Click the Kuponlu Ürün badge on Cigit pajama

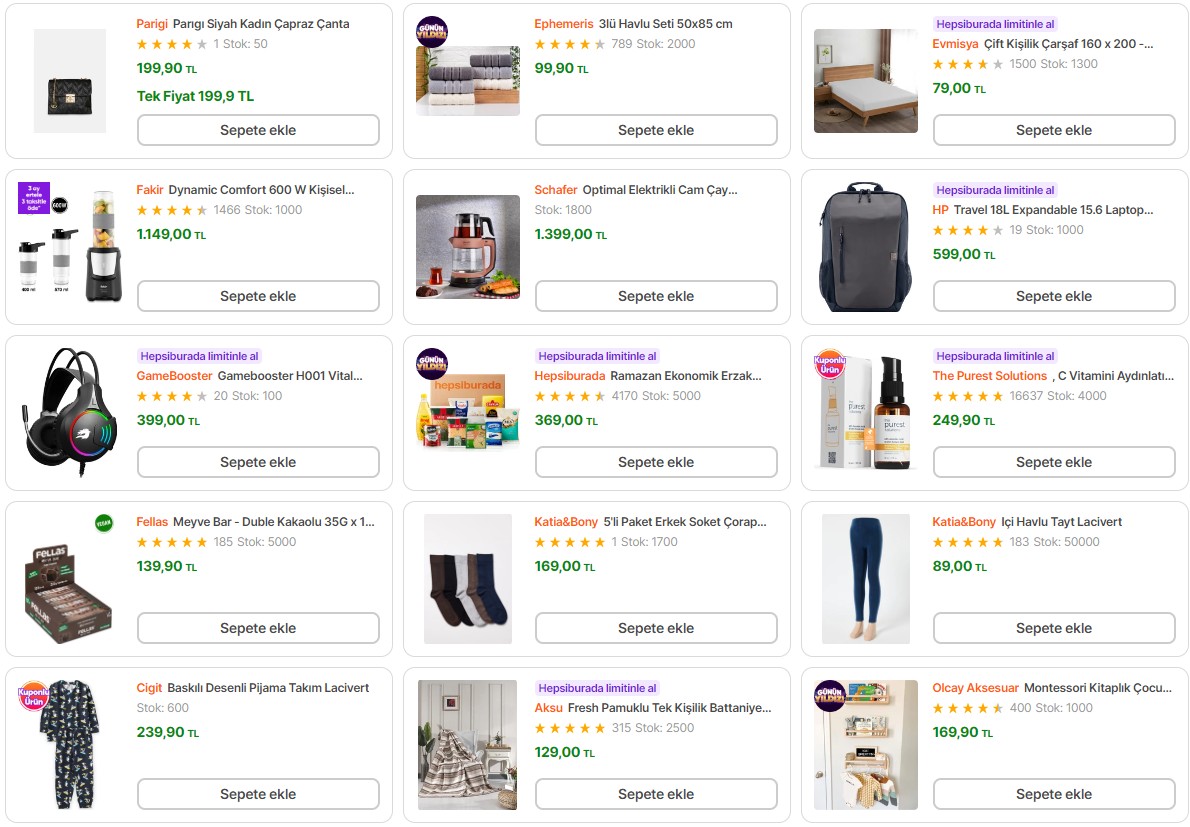coord(34,695)
